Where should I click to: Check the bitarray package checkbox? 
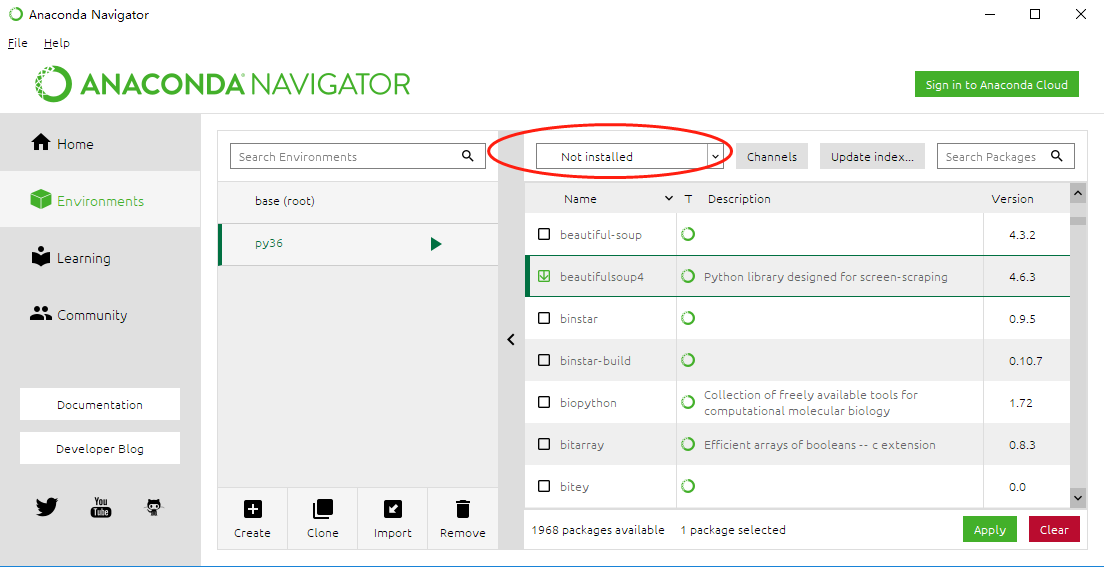[x=544, y=444]
